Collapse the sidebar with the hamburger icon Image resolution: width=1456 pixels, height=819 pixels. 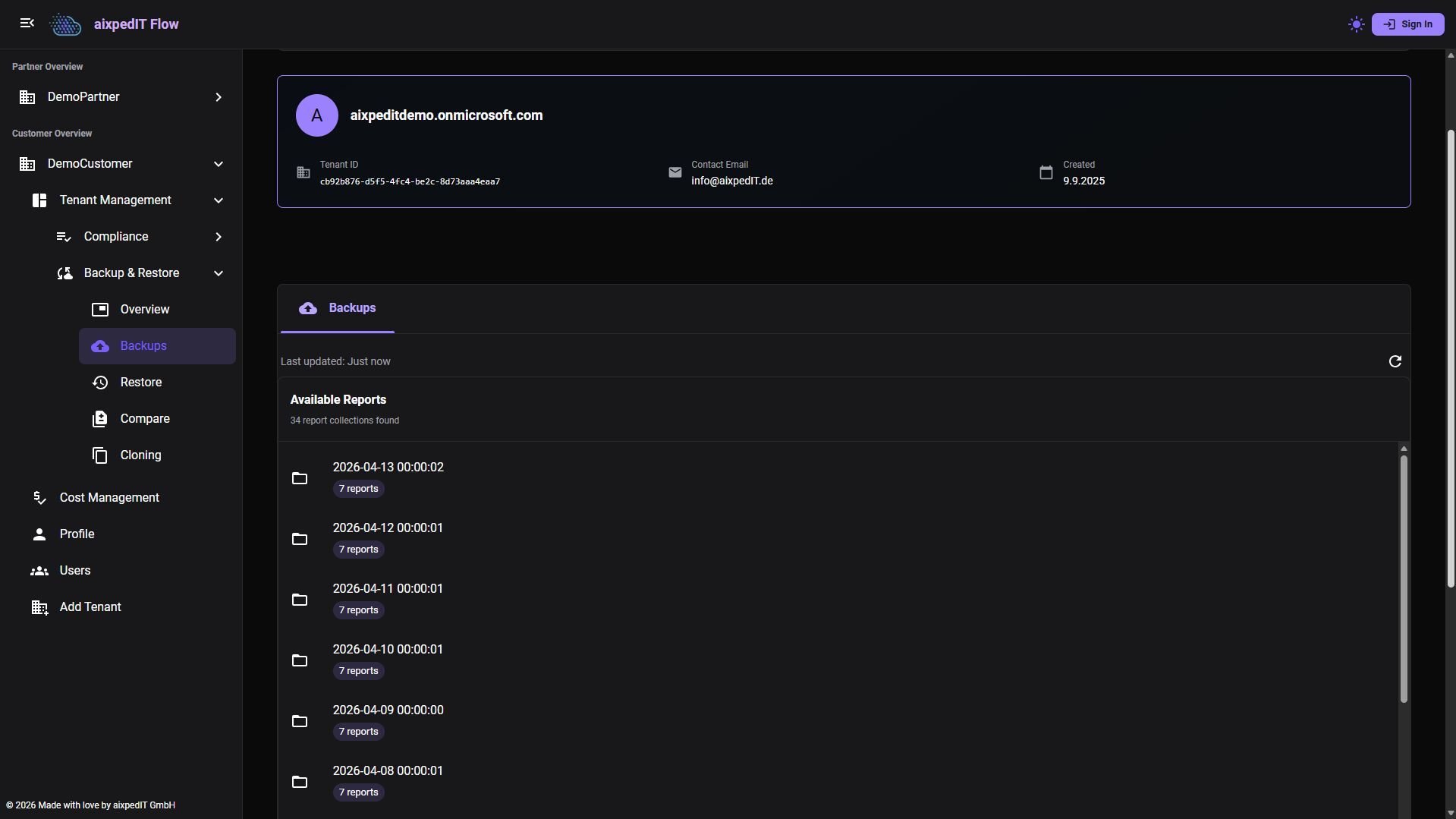27,24
